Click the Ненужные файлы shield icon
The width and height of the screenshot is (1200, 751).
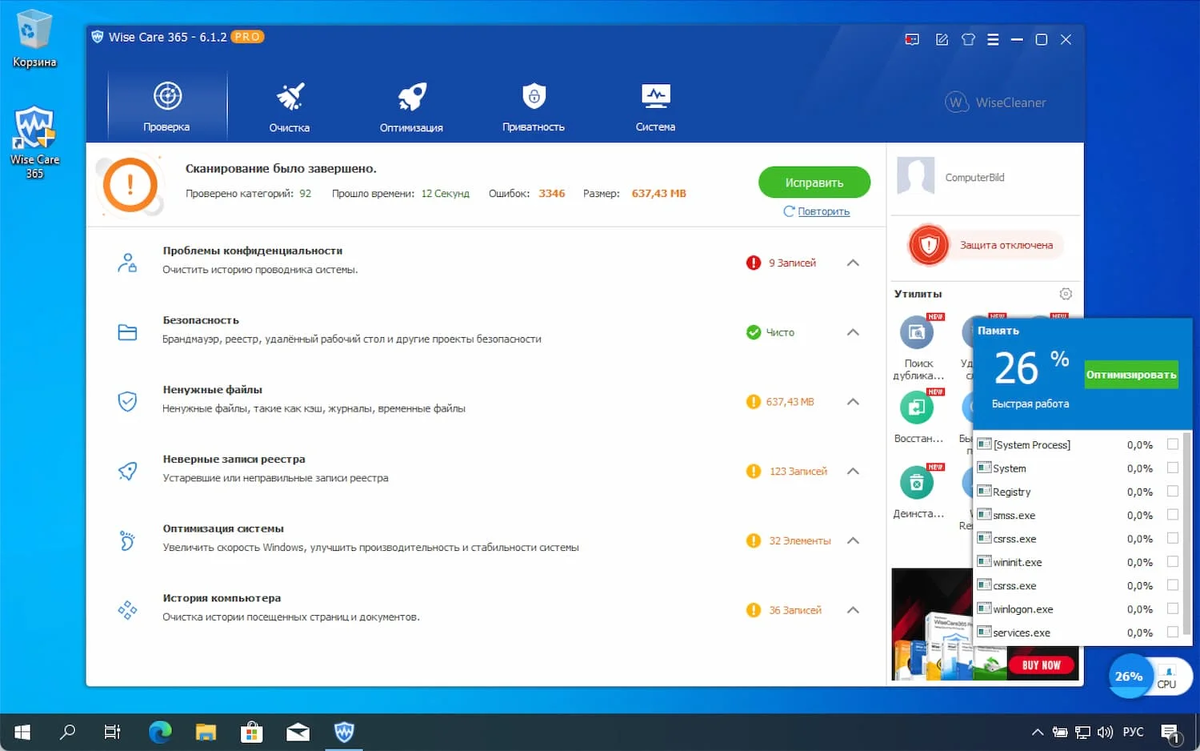tap(127, 402)
